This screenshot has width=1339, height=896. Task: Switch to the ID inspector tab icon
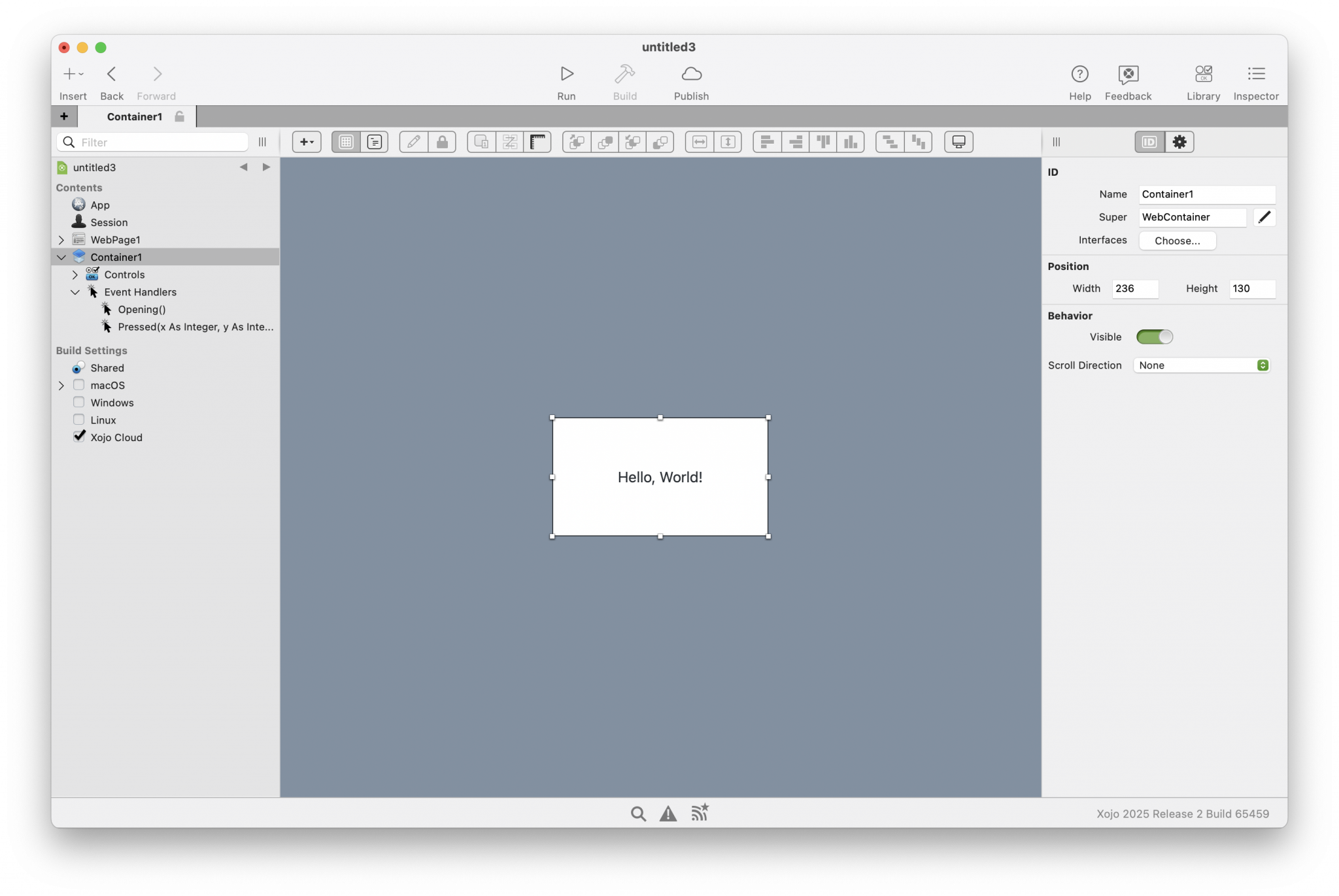(1149, 142)
